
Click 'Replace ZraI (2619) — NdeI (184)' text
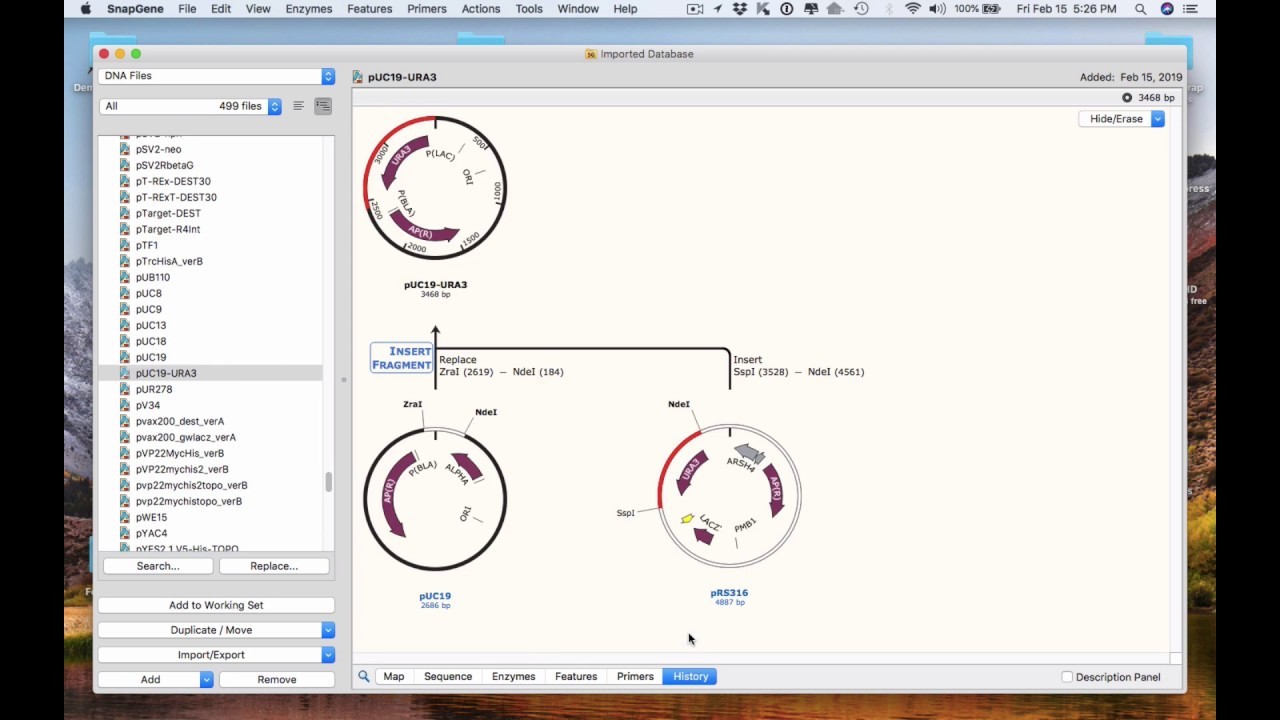[501, 366]
